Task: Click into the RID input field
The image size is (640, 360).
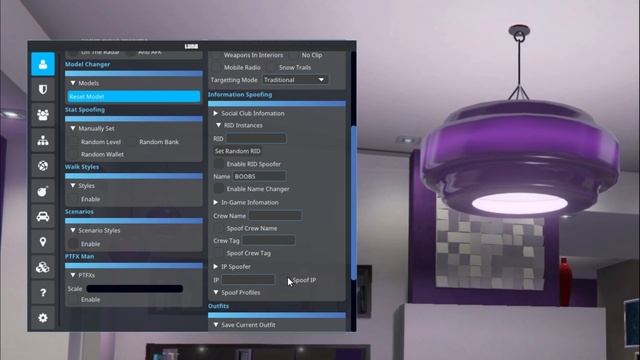Action: coord(256,138)
